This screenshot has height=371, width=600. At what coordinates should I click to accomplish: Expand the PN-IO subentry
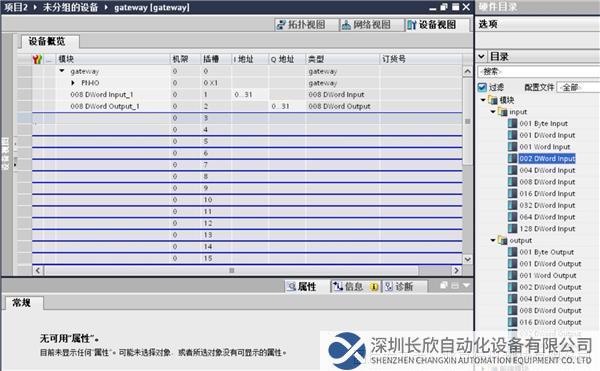pos(73,83)
